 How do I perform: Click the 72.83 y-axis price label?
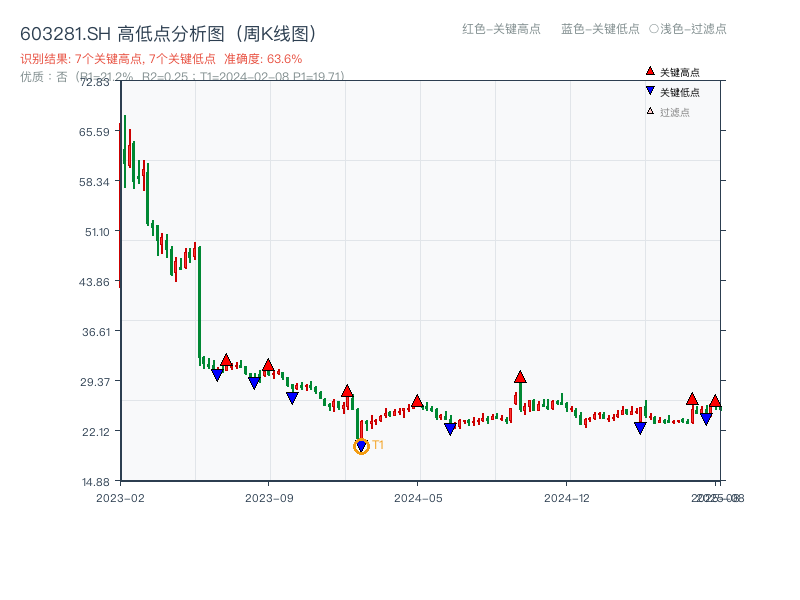coord(95,82)
